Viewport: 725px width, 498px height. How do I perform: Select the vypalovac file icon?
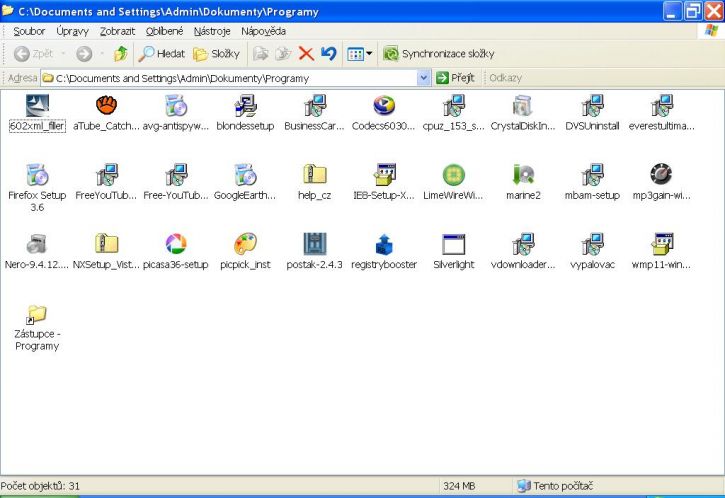[592, 244]
